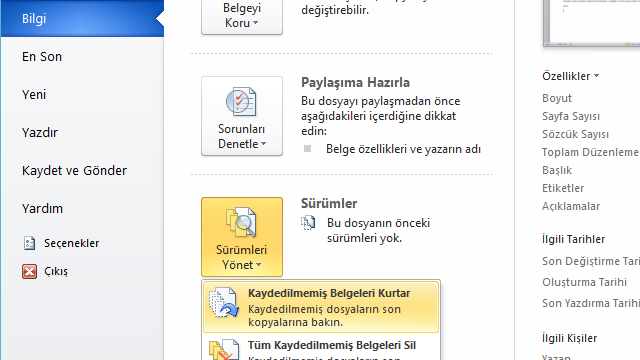This screenshot has width=640, height=360.
Task: Open the Bilgi backstage tab
Action: pos(82,18)
